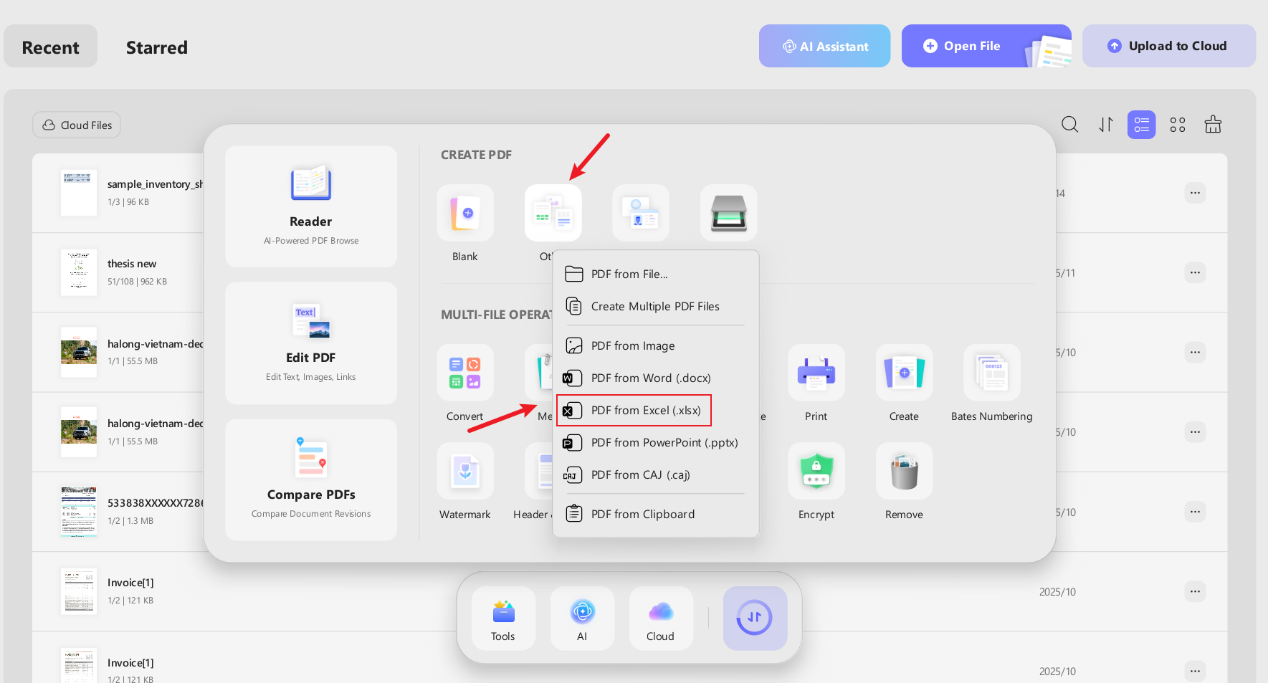Open more options for last Invoice[1] row
1268x683 pixels.
point(1195,671)
